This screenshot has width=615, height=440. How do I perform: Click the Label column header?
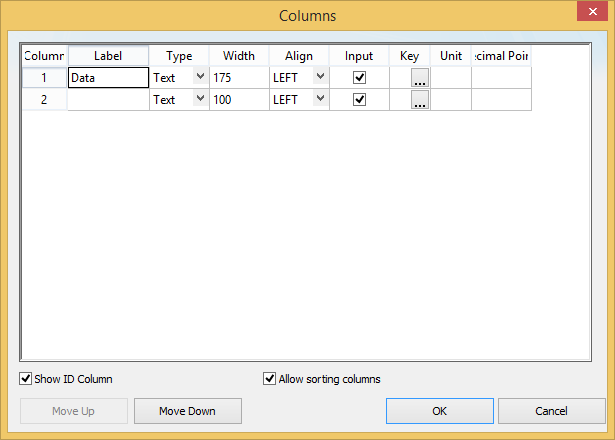[108, 56]
